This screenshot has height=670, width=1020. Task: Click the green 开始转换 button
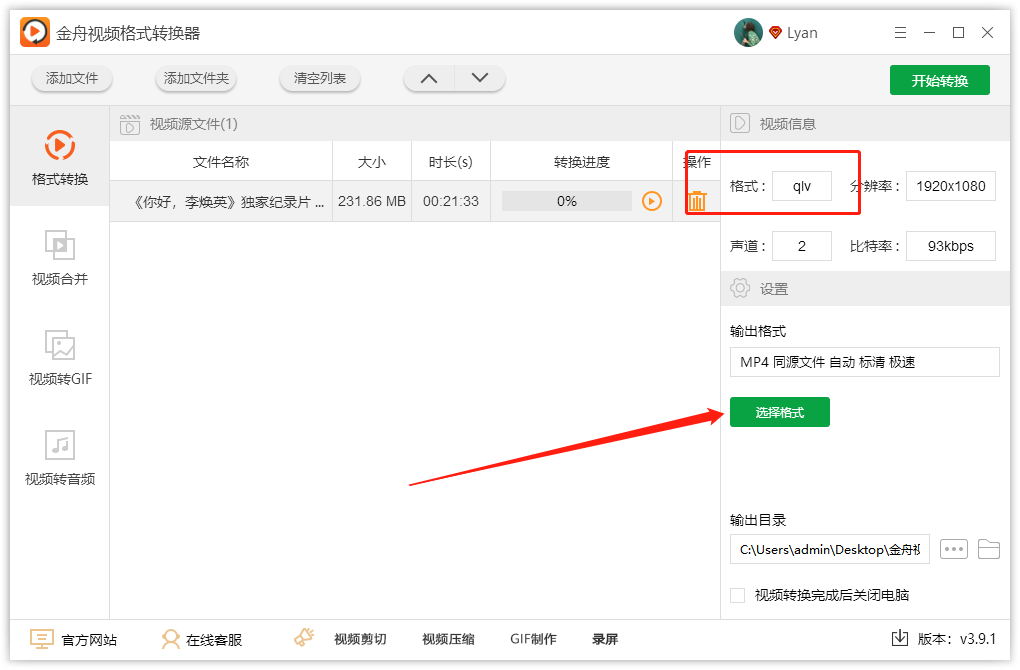(x=939, y=81)
